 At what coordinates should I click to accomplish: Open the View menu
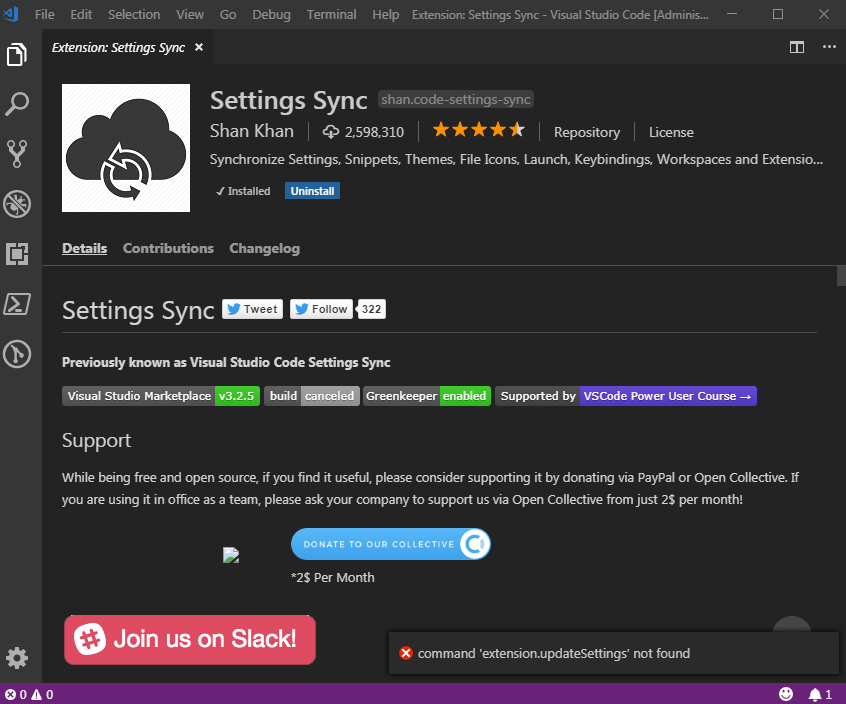(190, 15)
